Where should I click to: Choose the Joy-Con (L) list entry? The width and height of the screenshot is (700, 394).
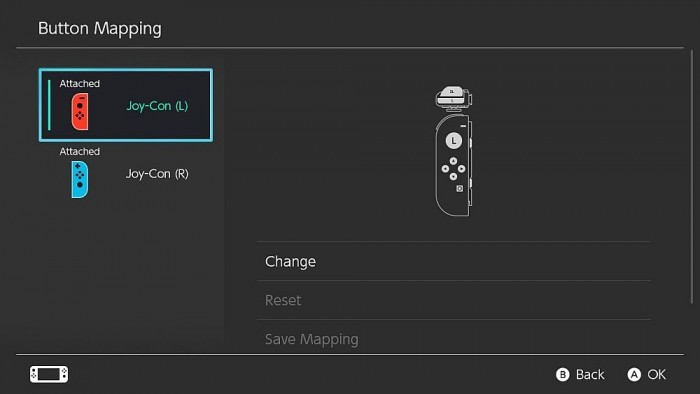pos(126,105)
